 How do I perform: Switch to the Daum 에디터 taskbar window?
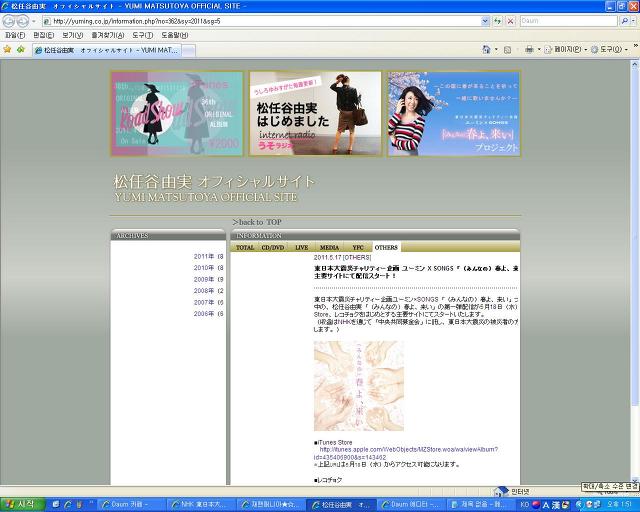click(410, 505)
